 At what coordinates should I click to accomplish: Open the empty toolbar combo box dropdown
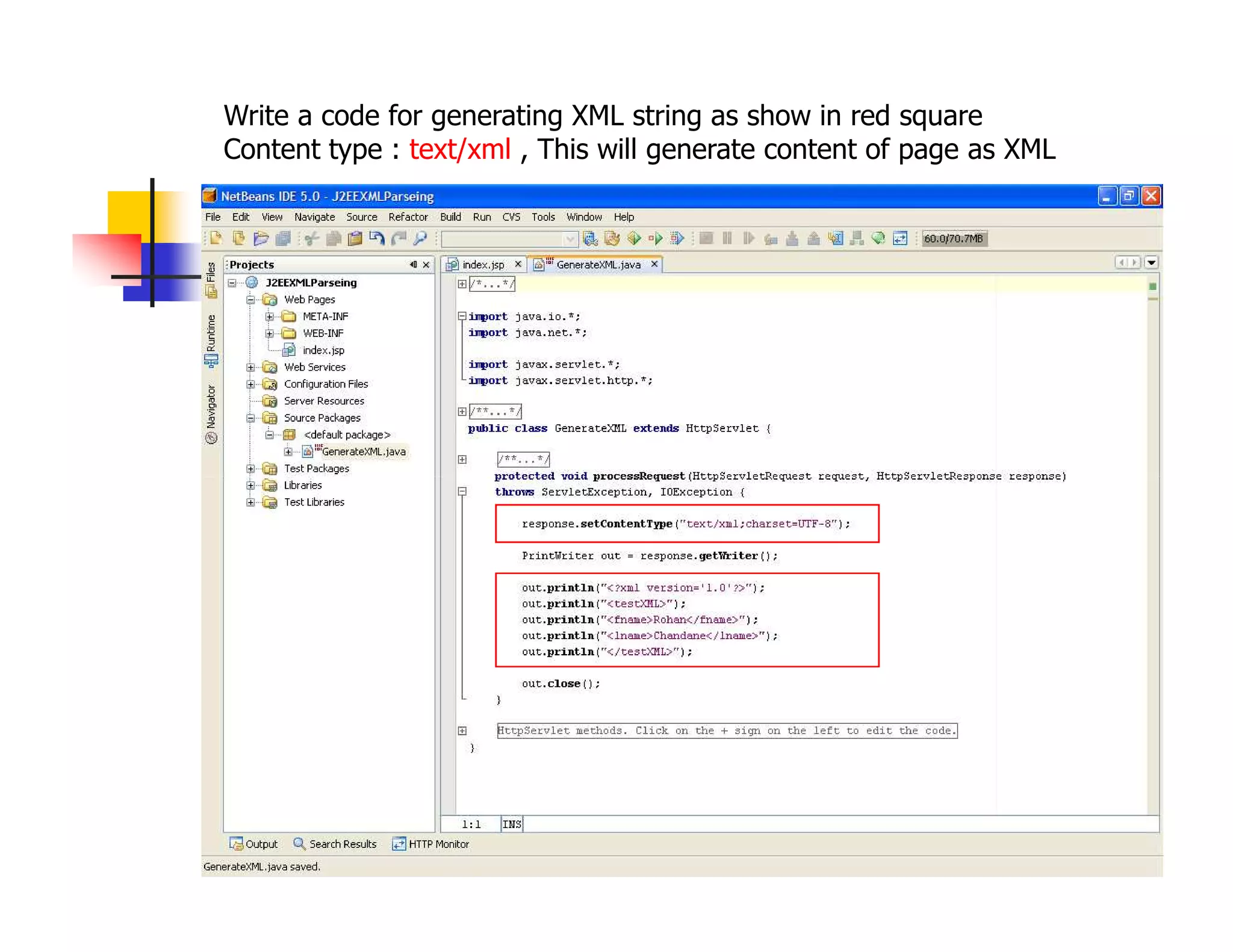pyautogui.click(x=570, y=240)
